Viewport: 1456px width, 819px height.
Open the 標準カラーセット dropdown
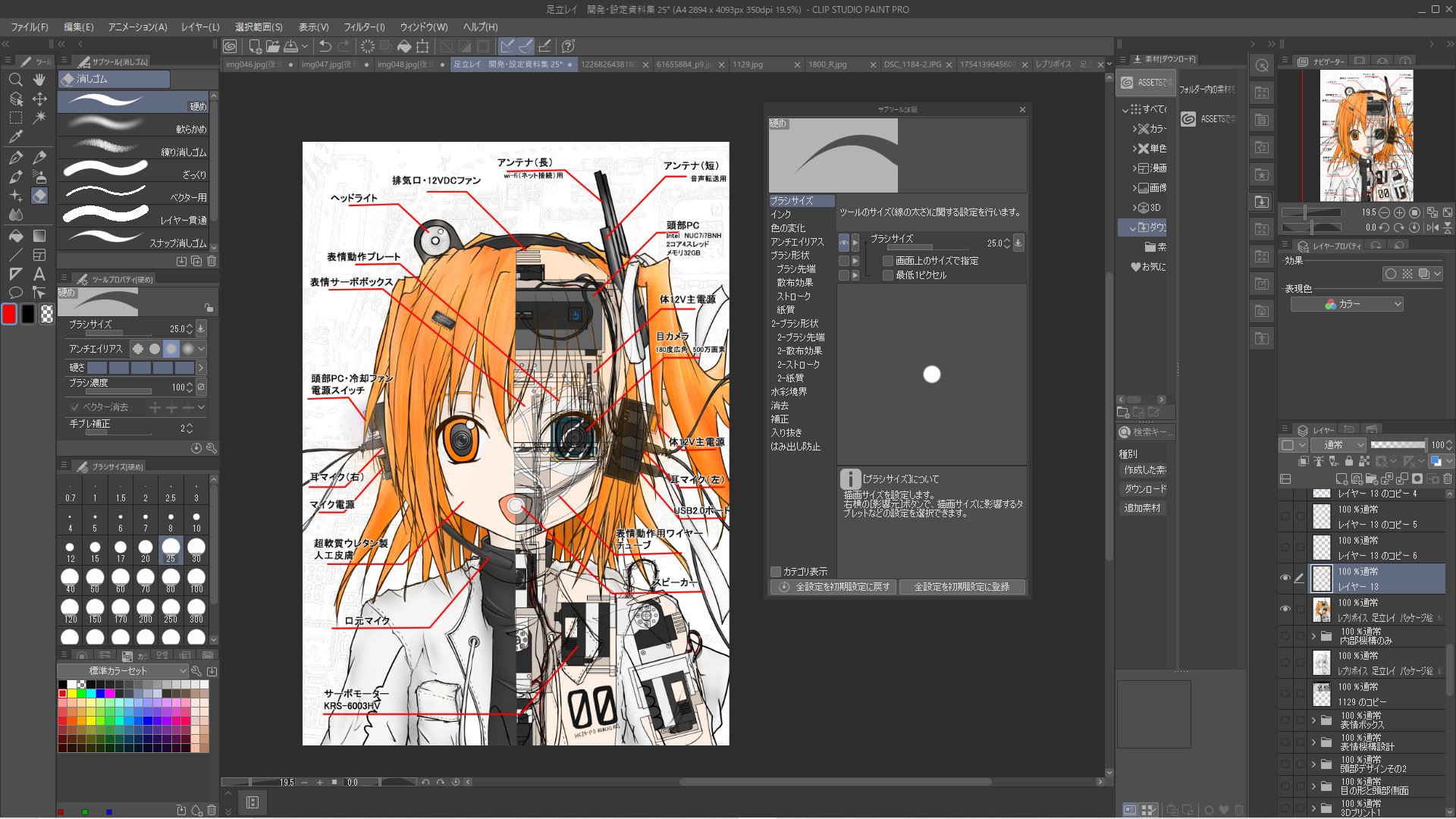(123, 671)
